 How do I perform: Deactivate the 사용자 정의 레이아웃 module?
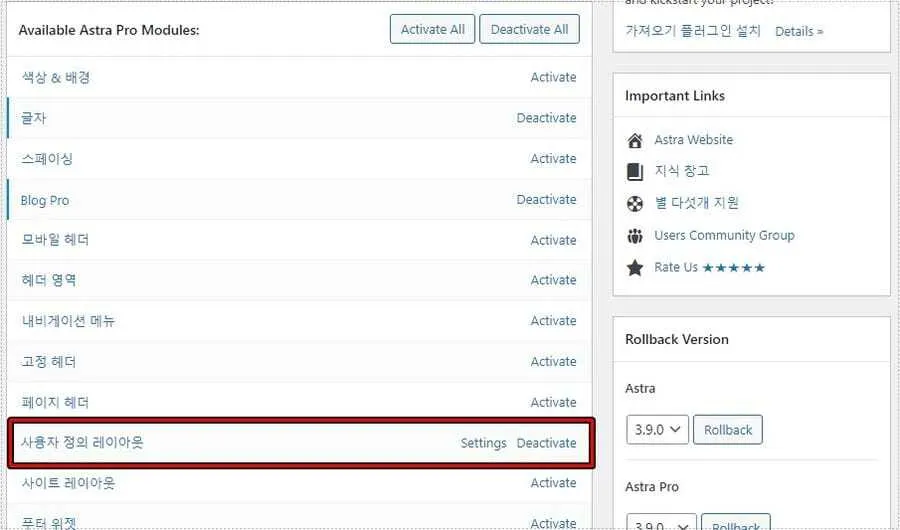(546, 443)
